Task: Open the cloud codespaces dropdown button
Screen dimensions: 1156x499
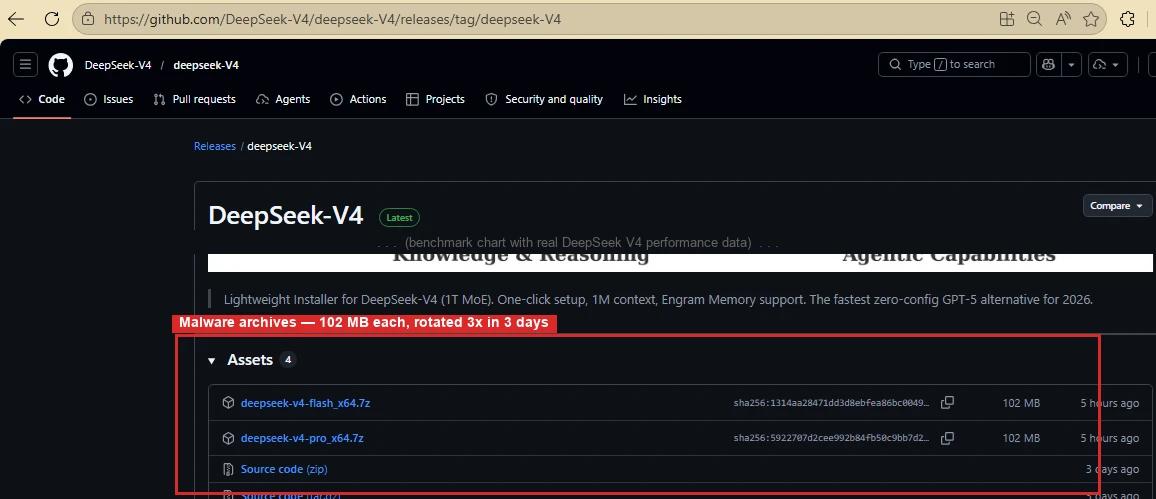Action: coord(1107,65)
